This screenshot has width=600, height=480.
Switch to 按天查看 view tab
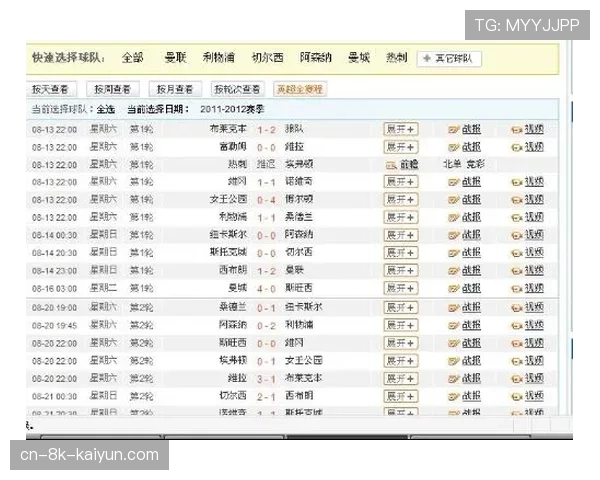tap(52, 90)
